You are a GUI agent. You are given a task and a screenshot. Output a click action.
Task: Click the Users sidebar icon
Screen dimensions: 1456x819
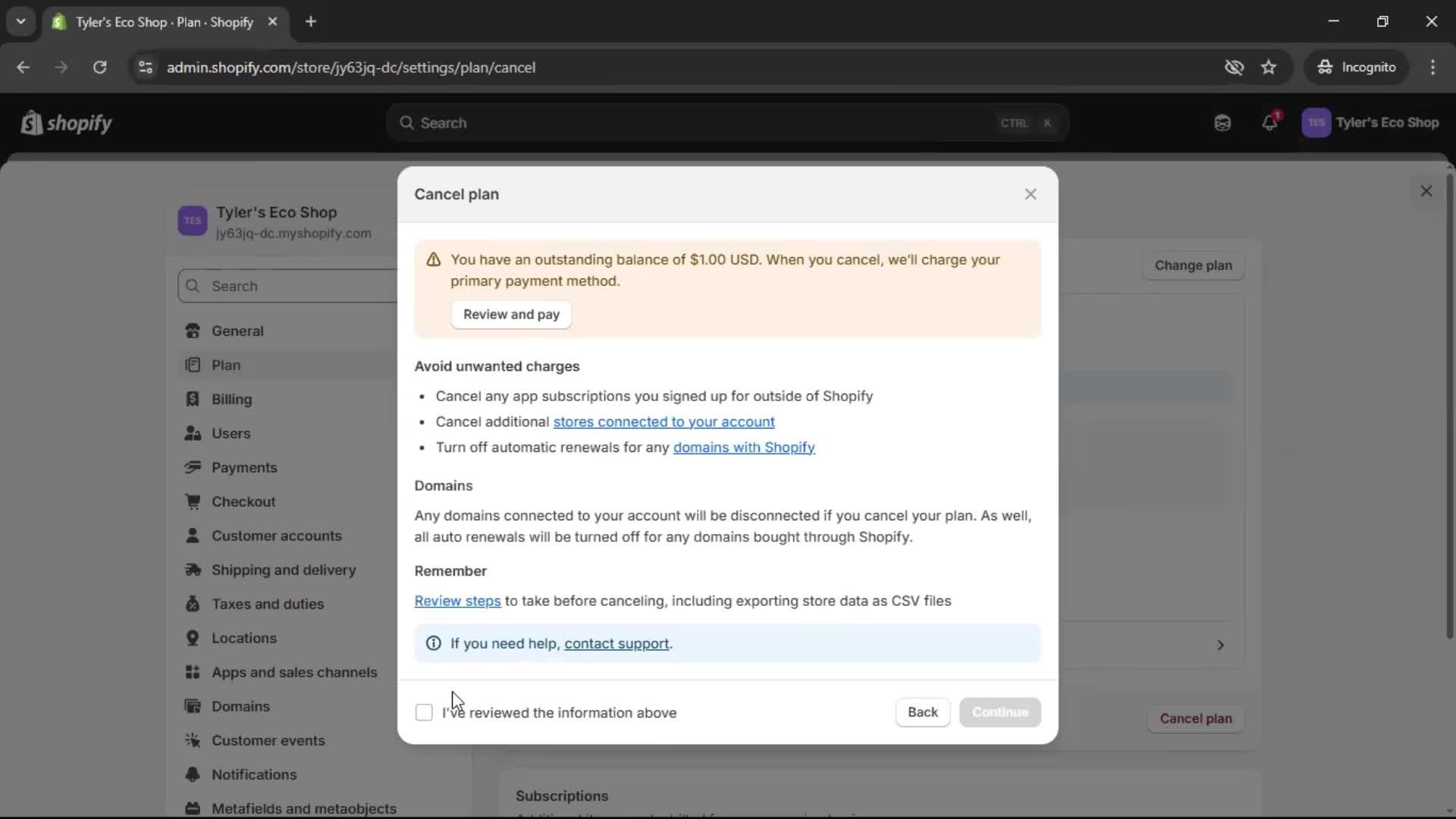(x=193, y=433)
